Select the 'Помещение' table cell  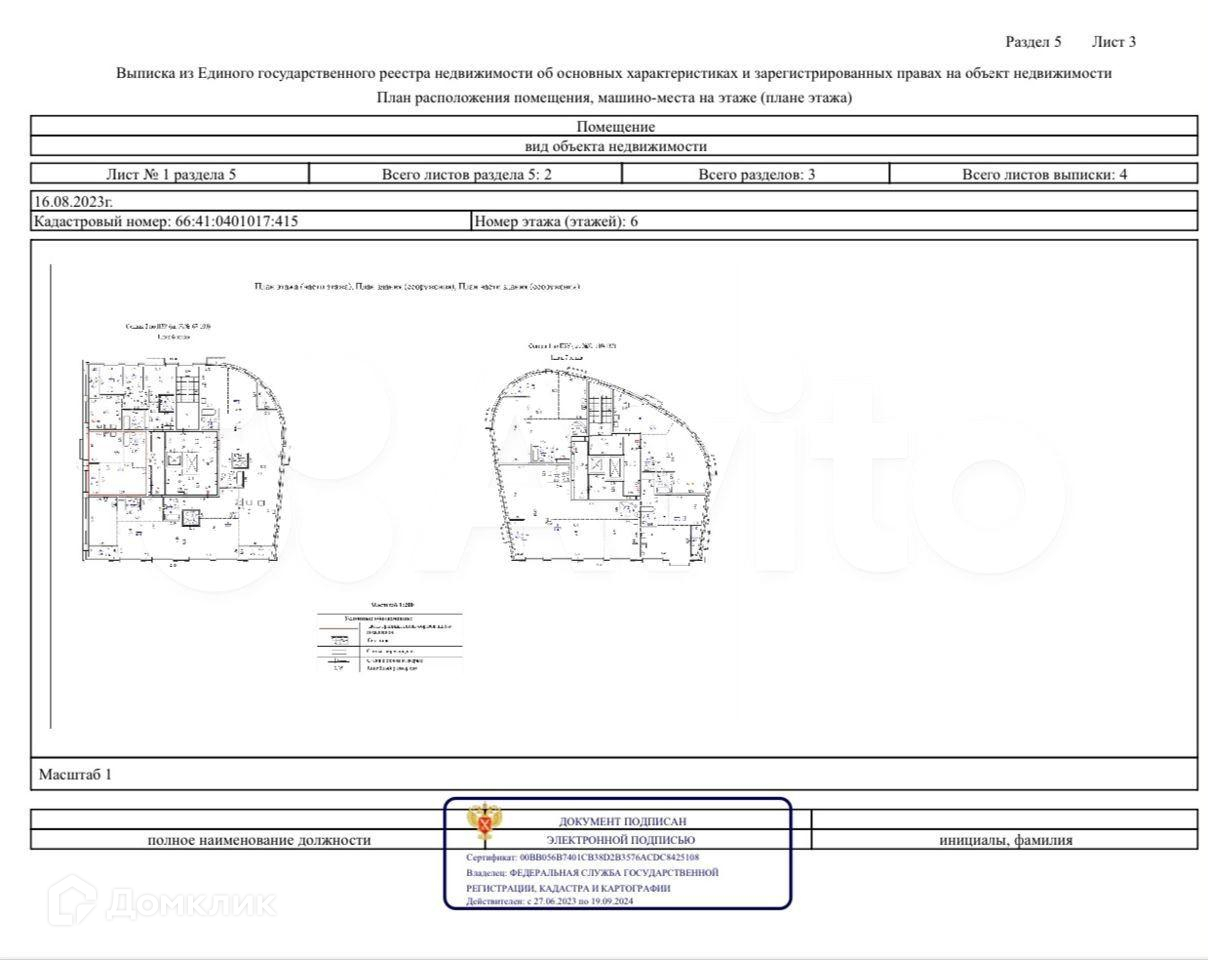pyautogui.click(x=614, y=126)
